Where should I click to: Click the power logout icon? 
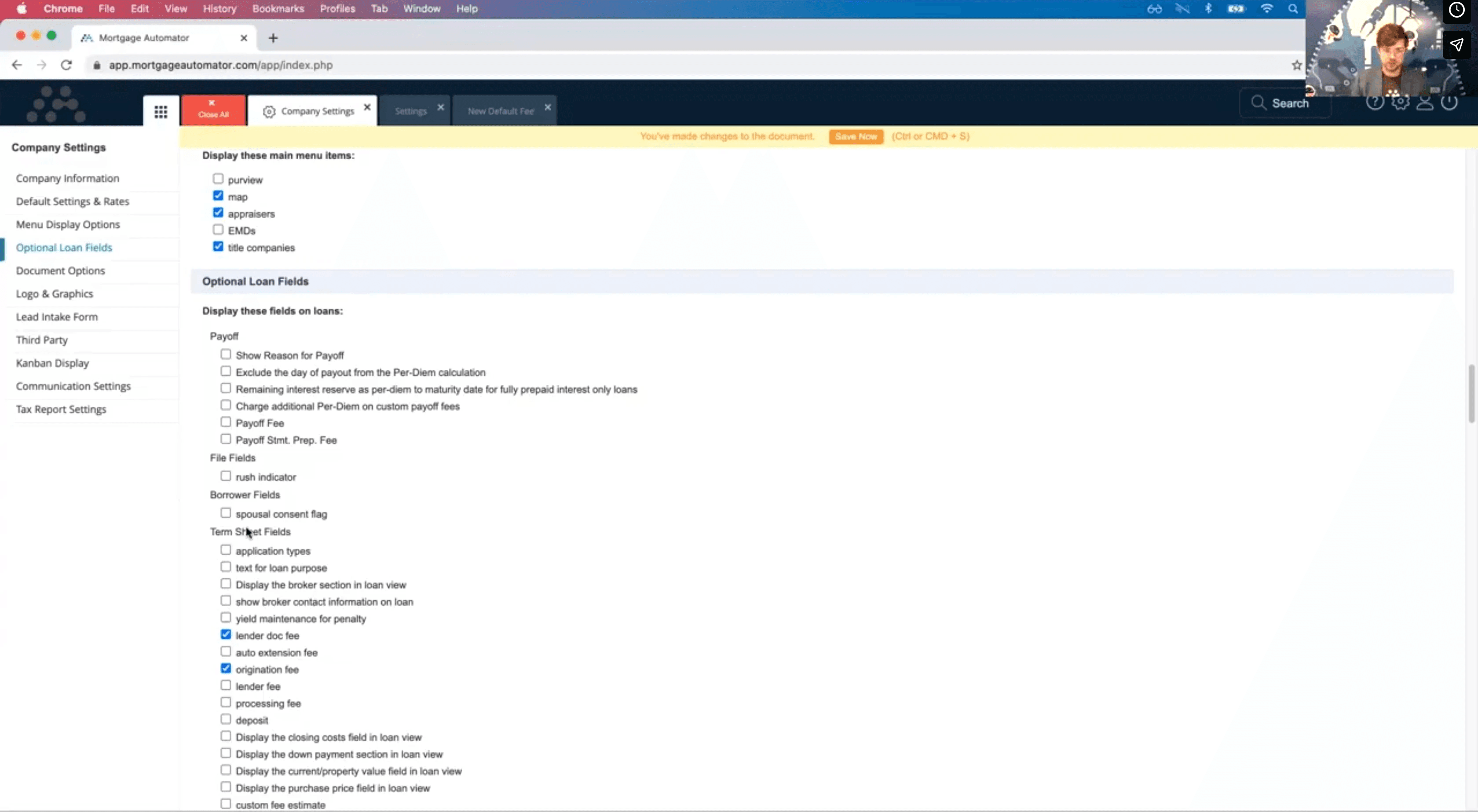pos(1449,103)
